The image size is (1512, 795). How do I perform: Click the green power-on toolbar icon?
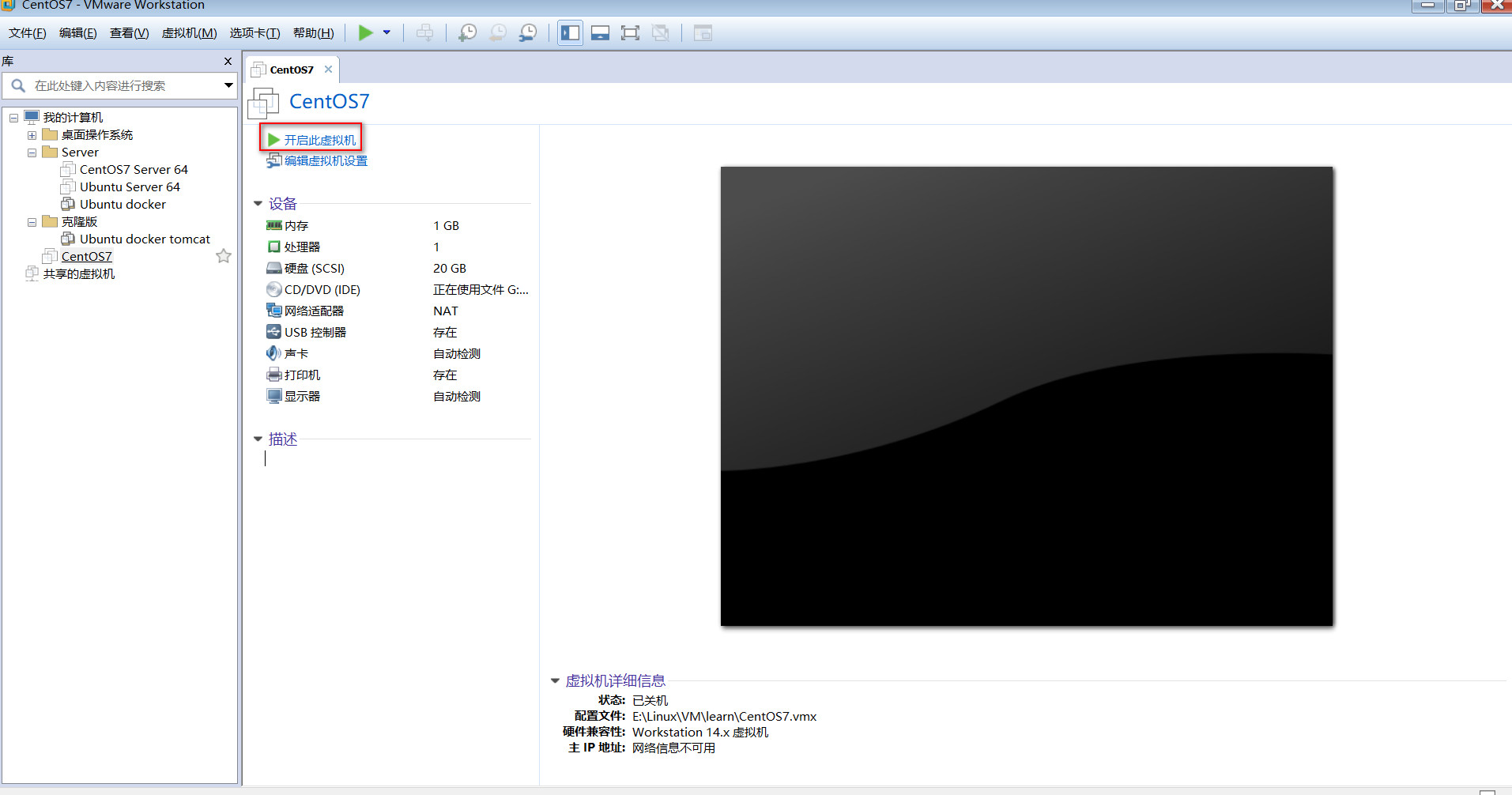coord(365,32)
